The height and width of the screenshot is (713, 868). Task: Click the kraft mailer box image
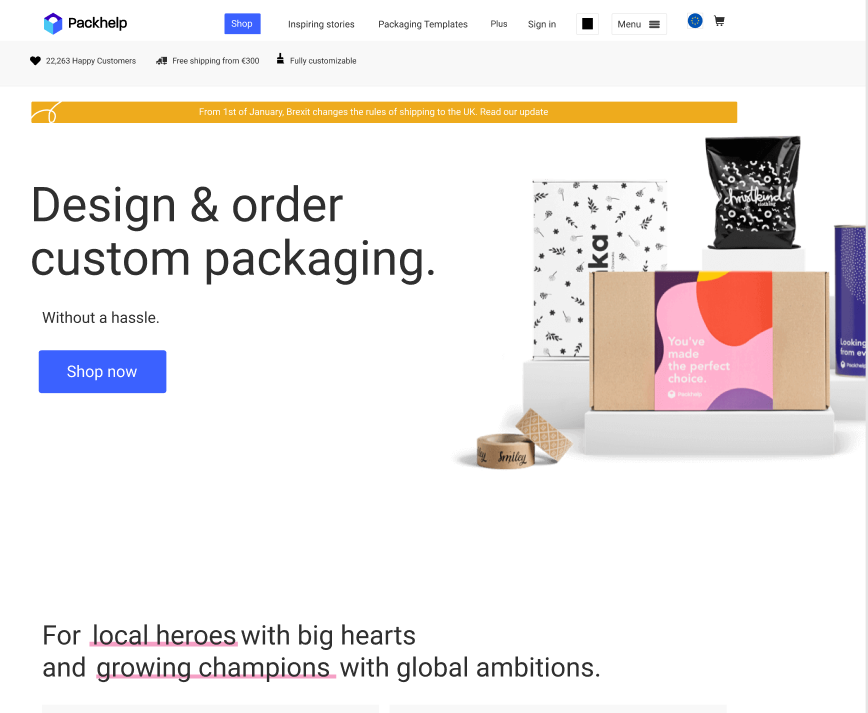point(710,340)
